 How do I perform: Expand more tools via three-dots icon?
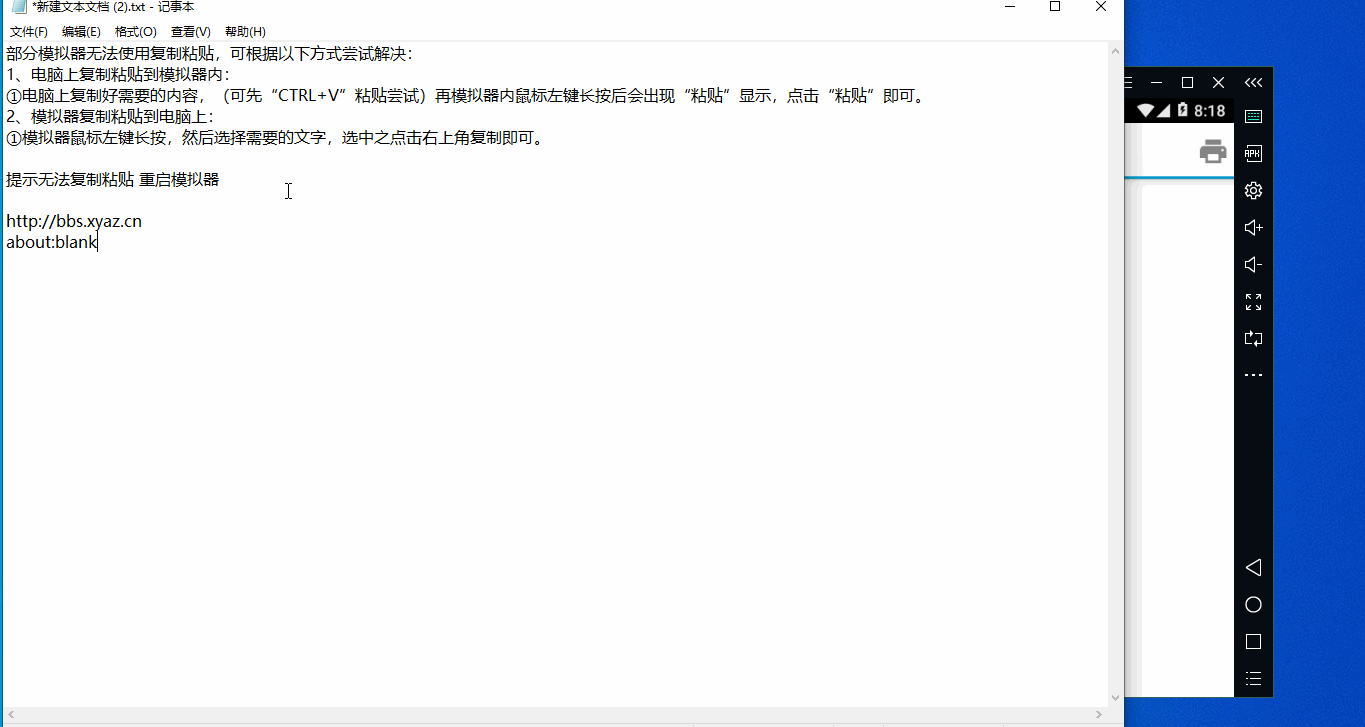pos(1253,376)
